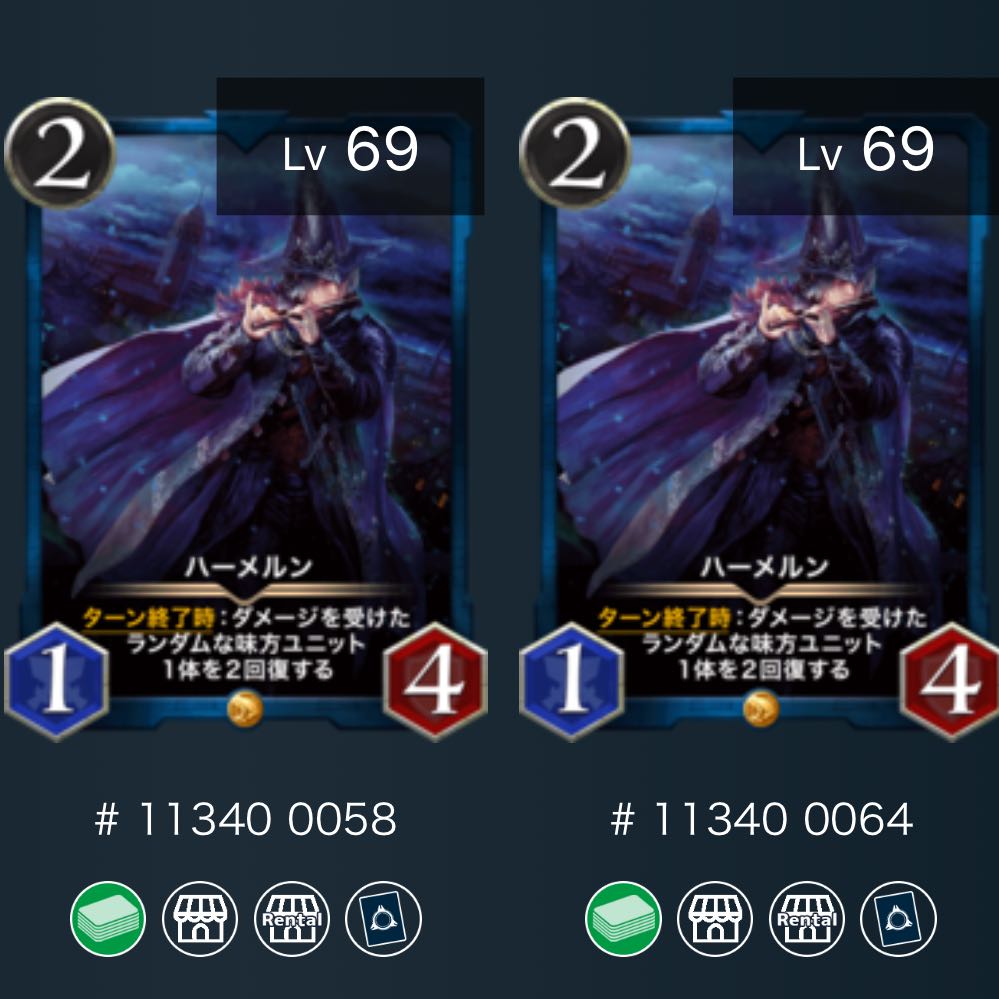Click the serial number # 11340 0064
Viewport: 999px width, 999px height.
761,819
